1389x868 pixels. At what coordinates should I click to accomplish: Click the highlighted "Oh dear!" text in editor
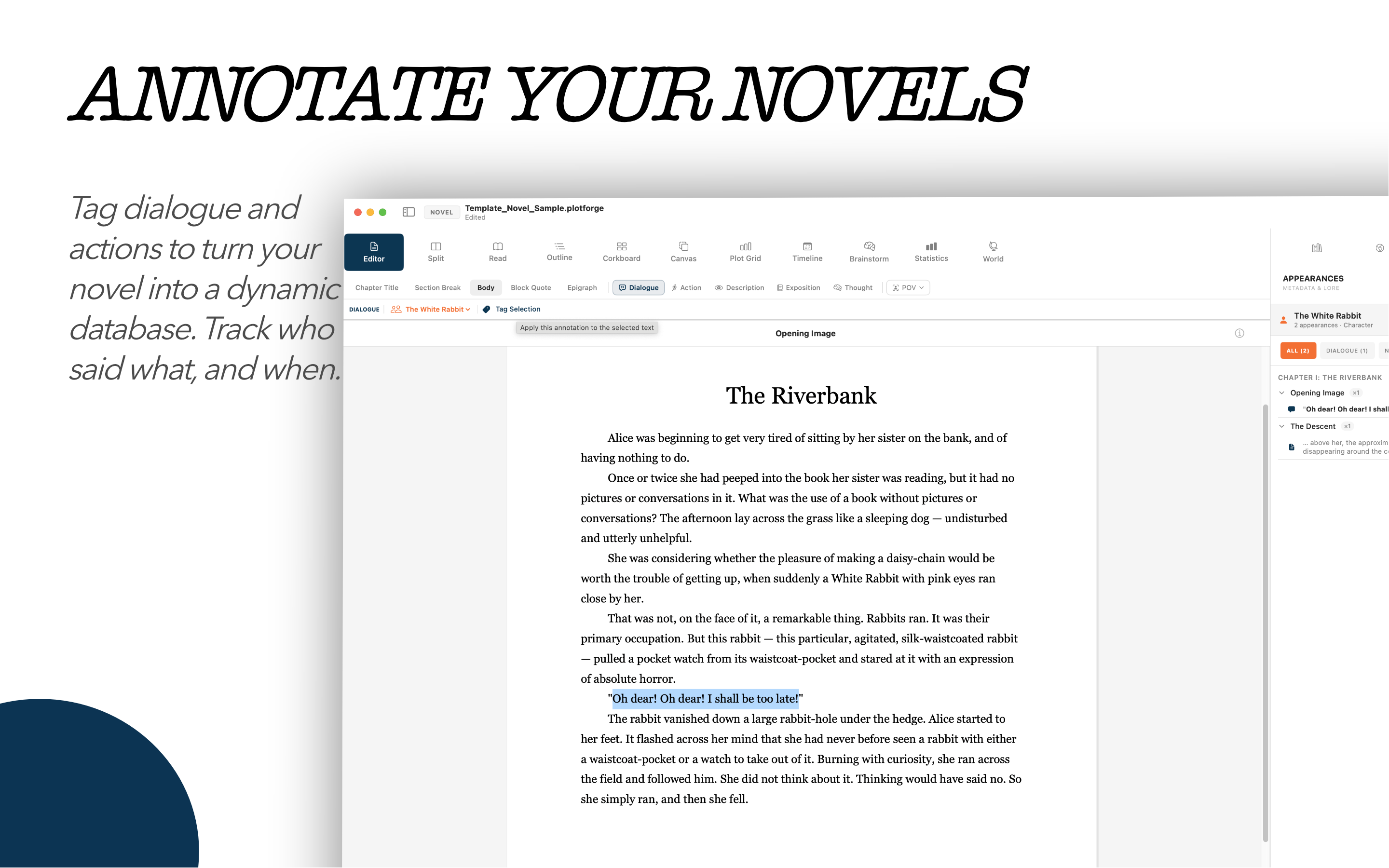(x=706, y=699)
